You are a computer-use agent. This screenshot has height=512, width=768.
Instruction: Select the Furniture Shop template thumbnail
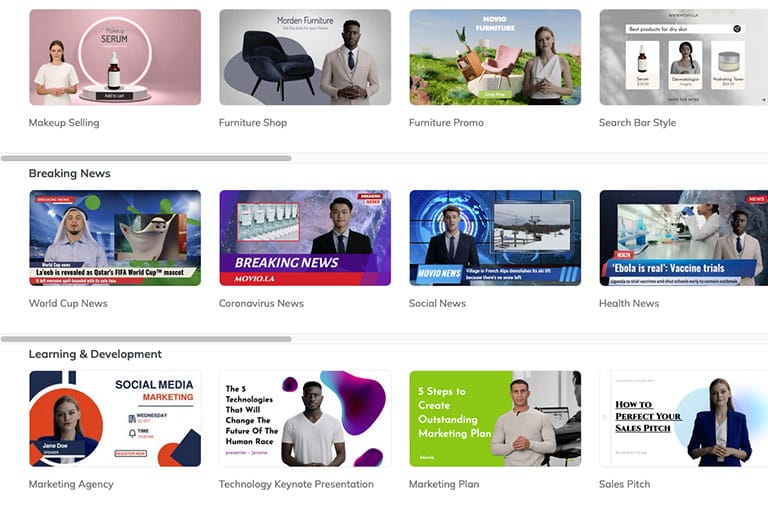pyautogui.click(x=305, y=57)
